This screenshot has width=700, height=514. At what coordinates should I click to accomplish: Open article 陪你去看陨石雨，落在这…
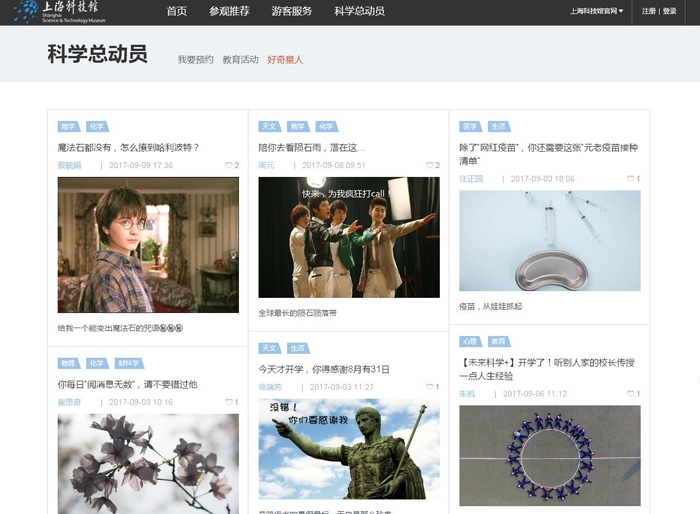click(x=312, y=147)
